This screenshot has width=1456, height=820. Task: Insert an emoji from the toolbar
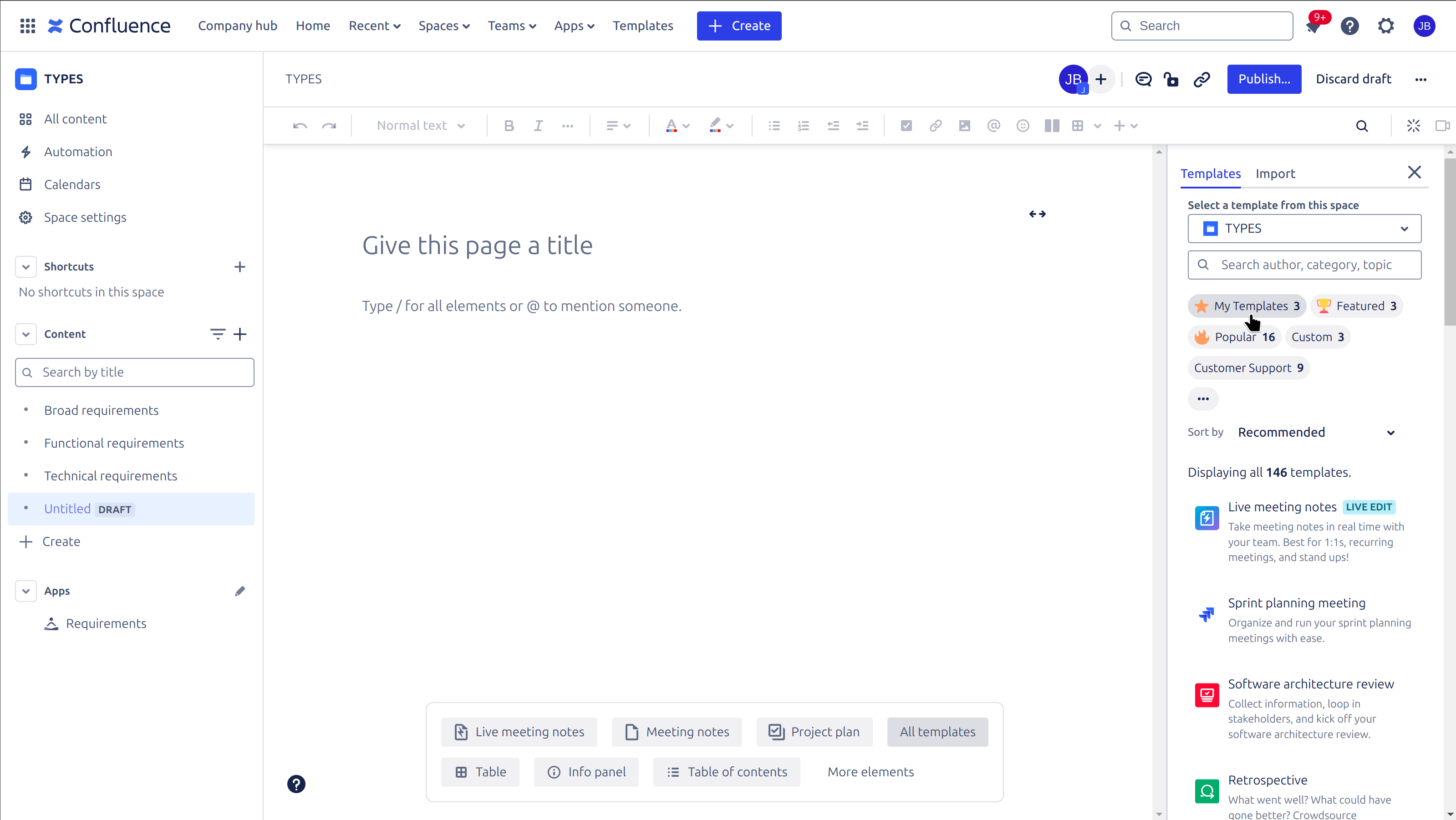point(1023,126)
